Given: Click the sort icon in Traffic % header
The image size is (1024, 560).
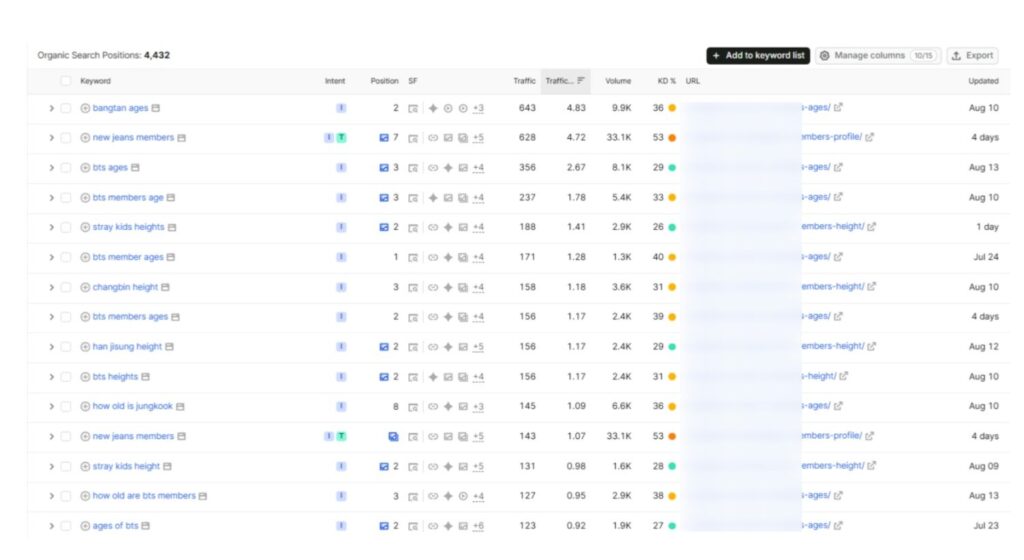Looking at the screenshot, I should click(581, 81).
